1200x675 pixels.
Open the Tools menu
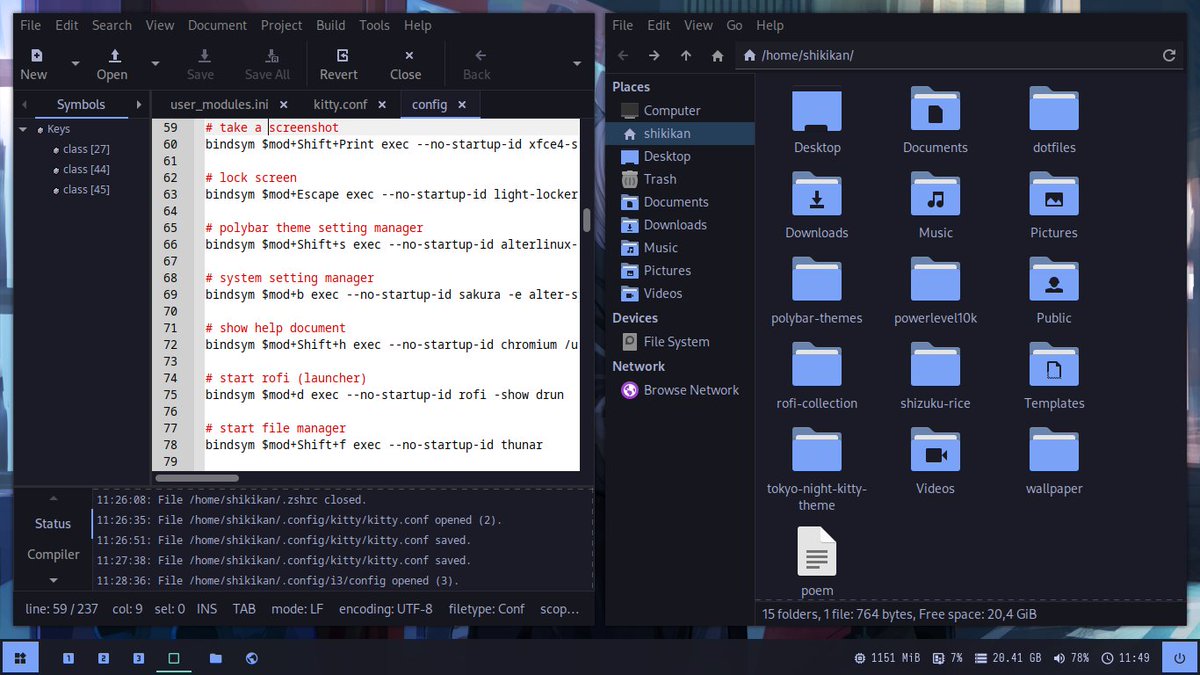coord(375,25)
